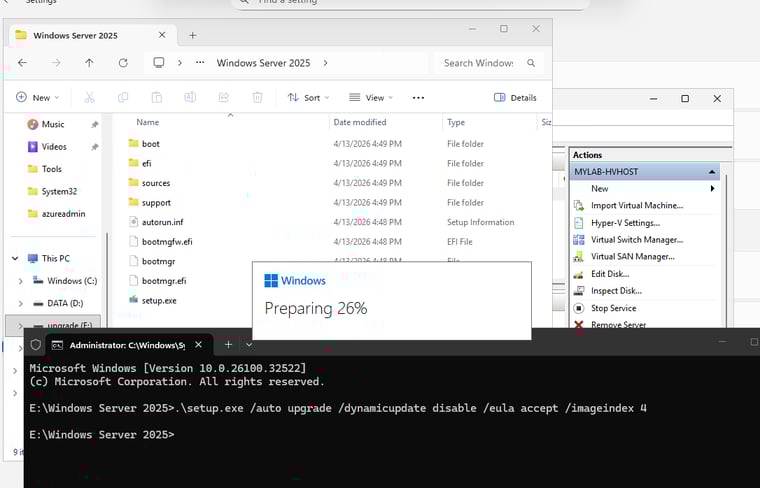The image size is (760, 488).
Task: Click the Paste icon in Explorer toolbar
Action: 157,97
